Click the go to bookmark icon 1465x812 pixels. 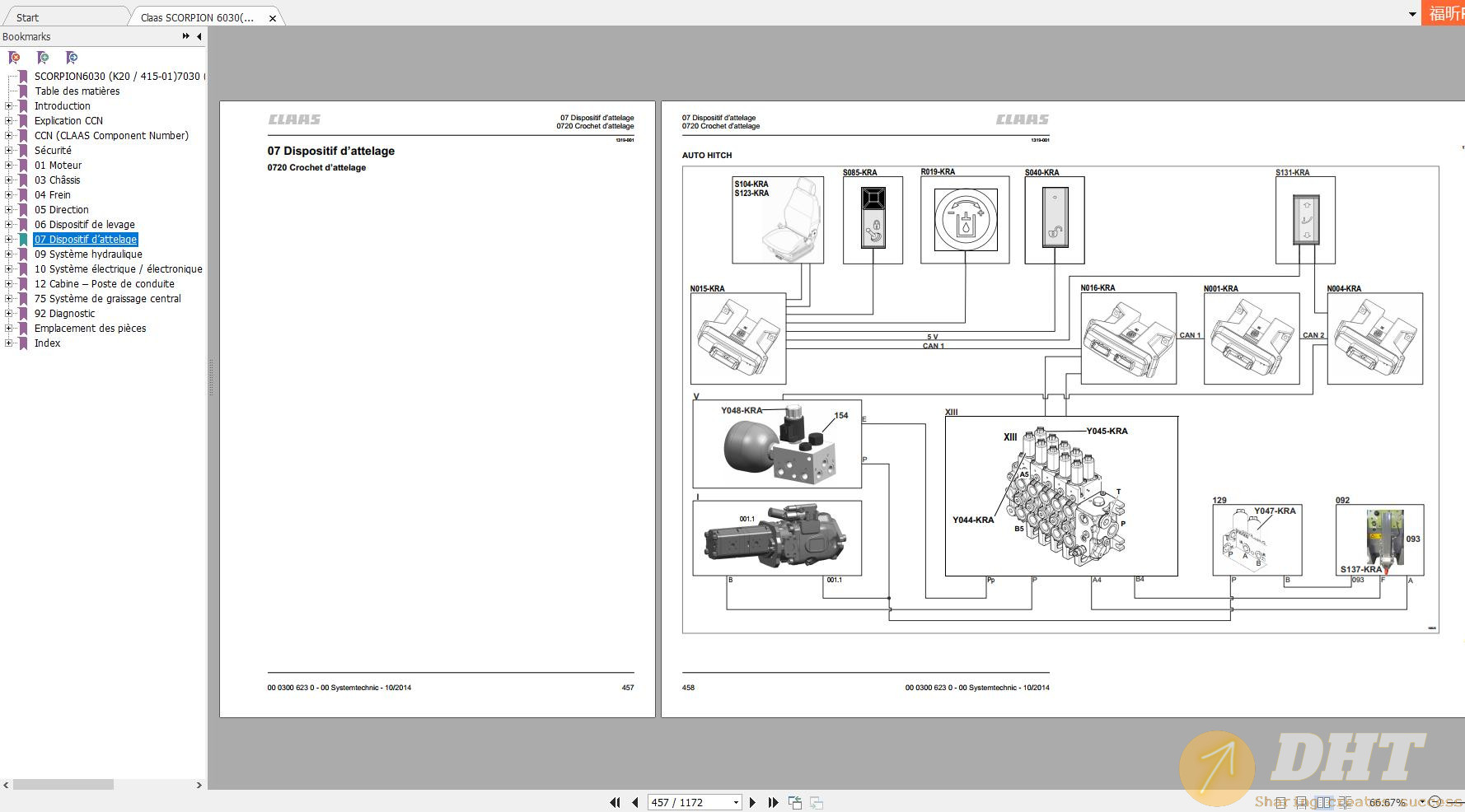[72, 58]
